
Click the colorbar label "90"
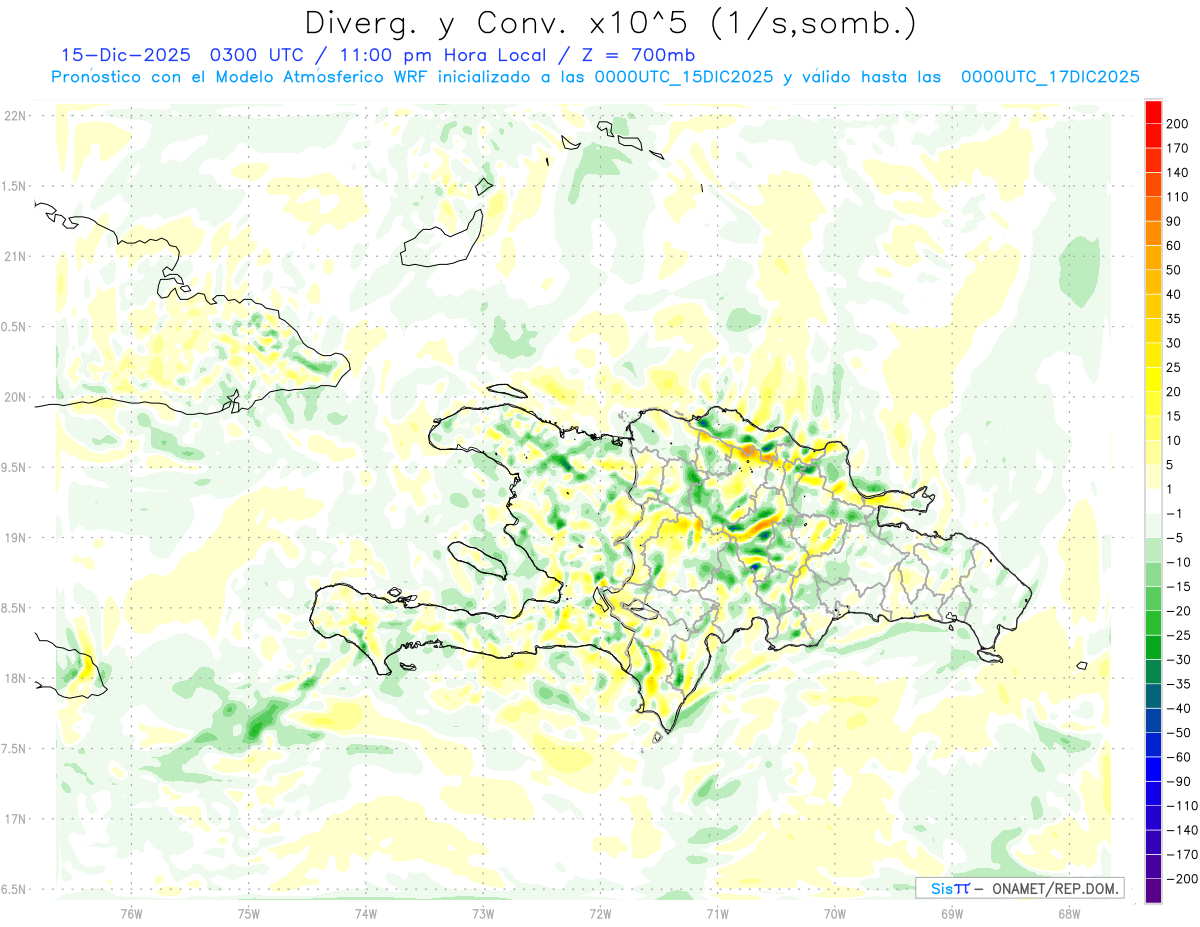[1174, 221]
